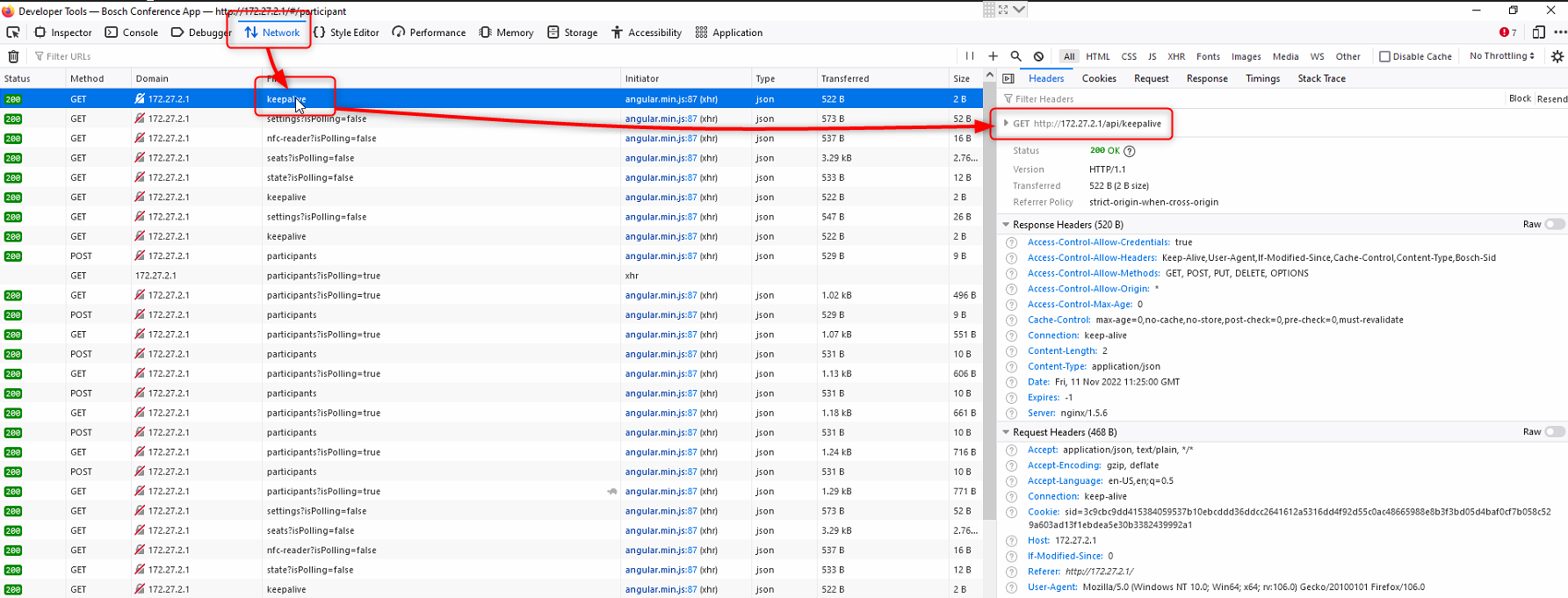Open the Console panel tab
This screenshot has height=598, width=1568.
[132, 32]
